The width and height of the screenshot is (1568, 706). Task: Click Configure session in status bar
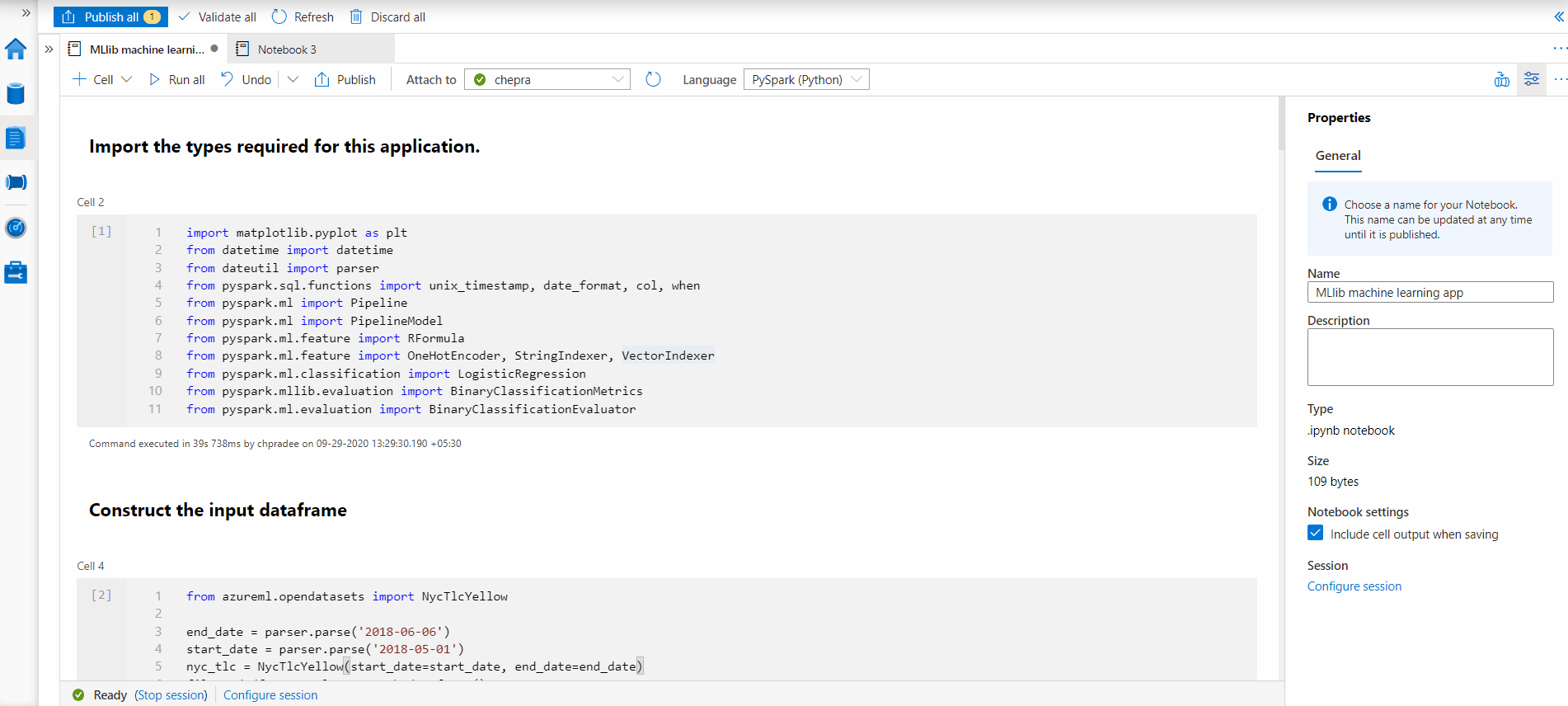point(270,695)
